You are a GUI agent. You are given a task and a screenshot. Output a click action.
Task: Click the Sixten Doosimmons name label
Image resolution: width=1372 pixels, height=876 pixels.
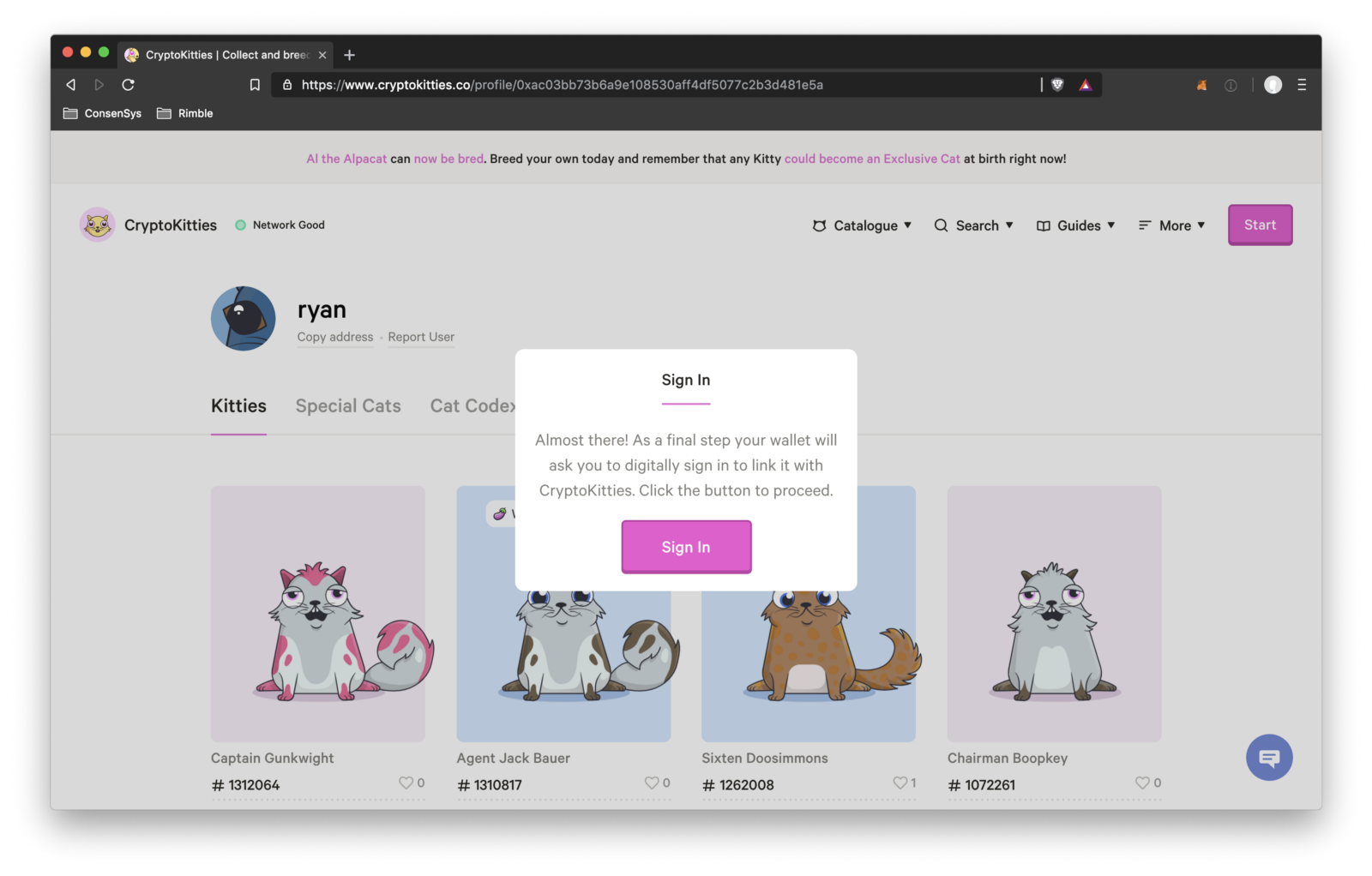765,758
